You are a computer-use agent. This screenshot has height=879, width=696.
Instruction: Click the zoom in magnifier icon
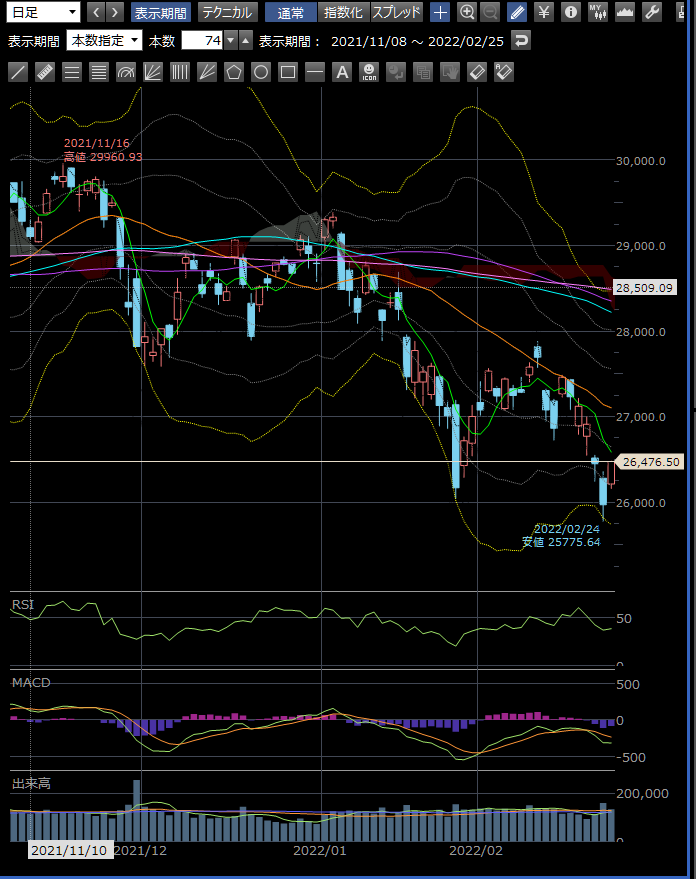point(466,13)
